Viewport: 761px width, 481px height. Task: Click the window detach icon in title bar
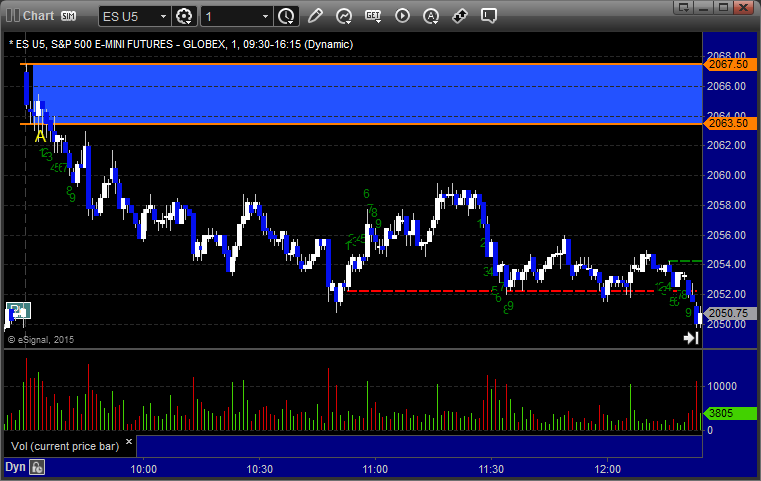point(684,7)
